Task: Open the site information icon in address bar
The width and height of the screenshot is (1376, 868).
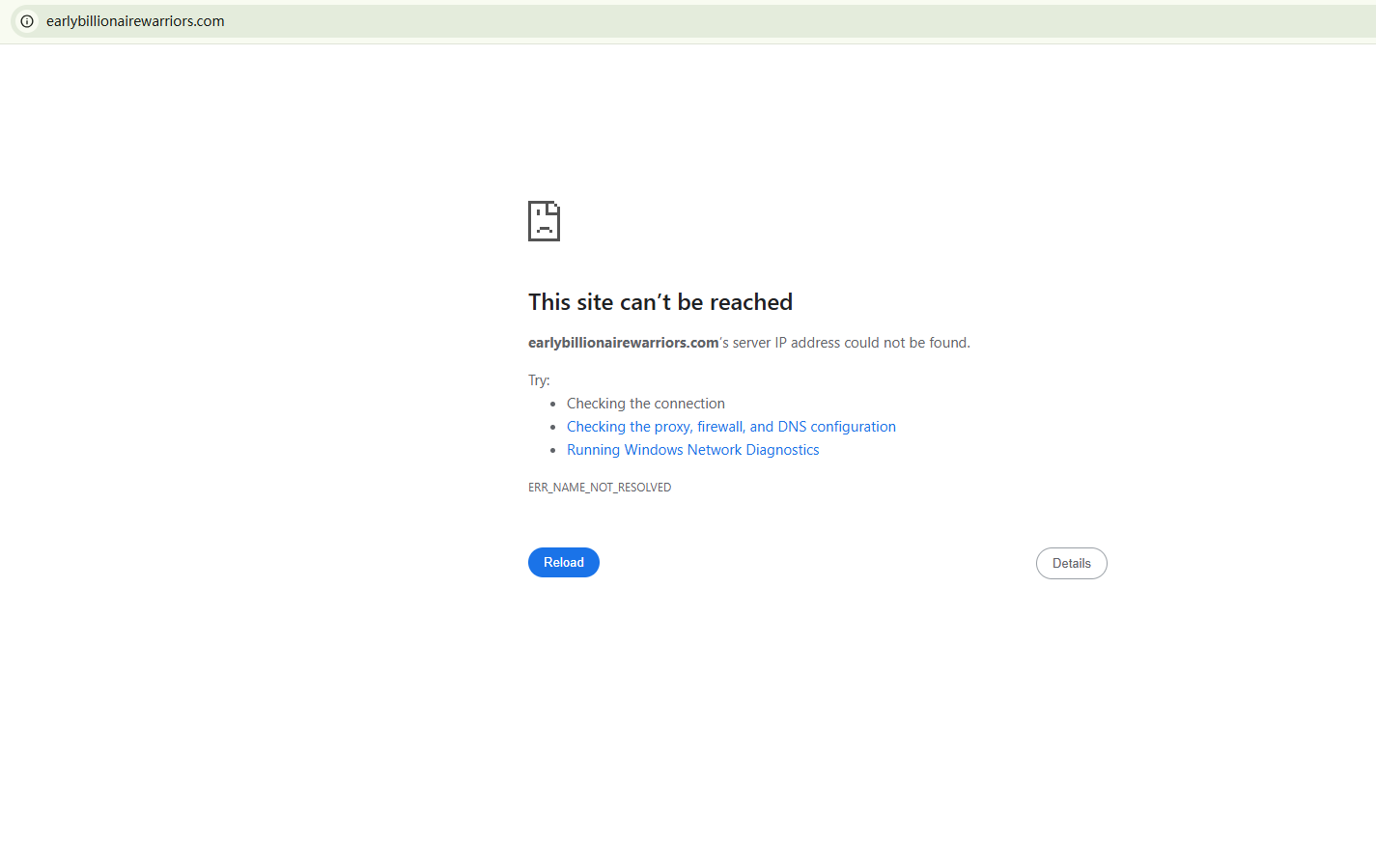Action: [x=27, y=21]
